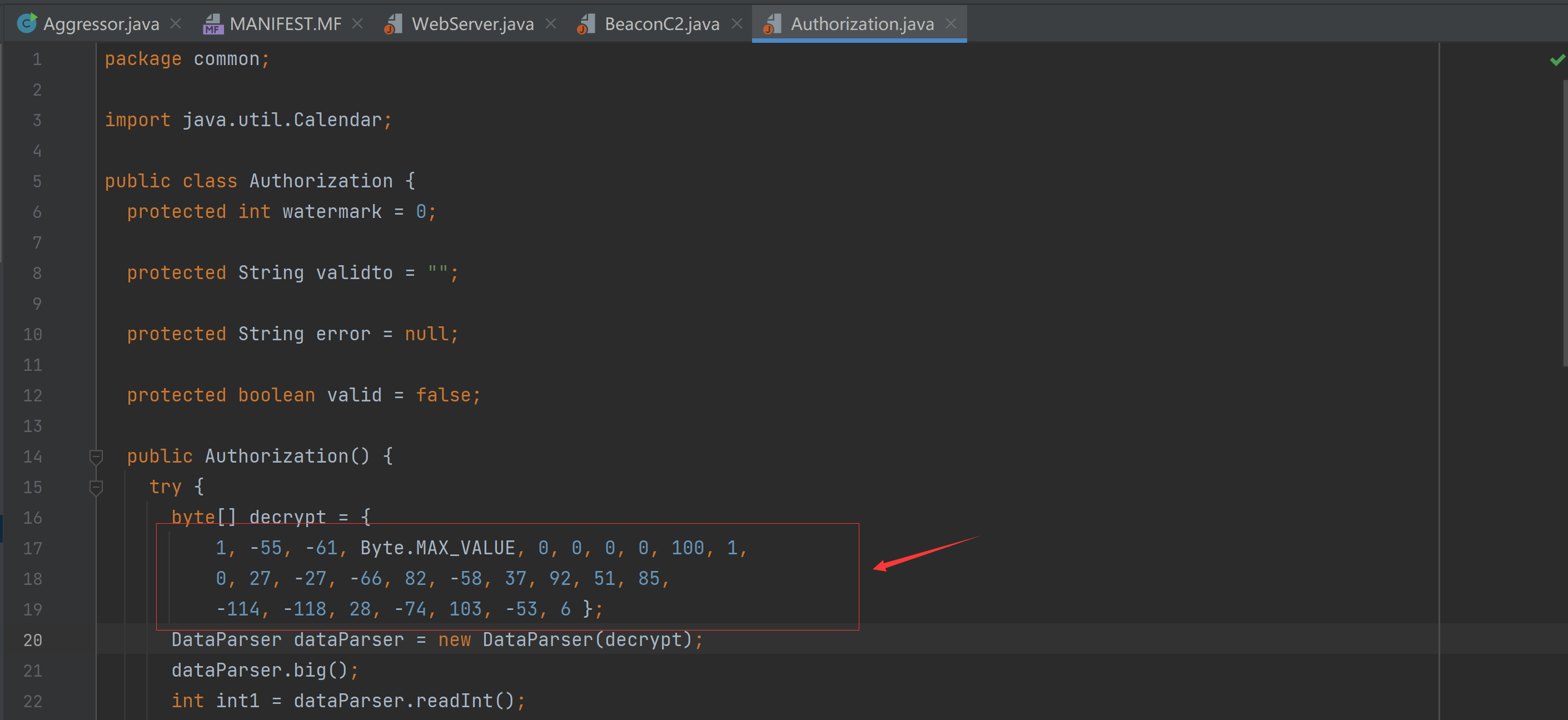
Task: Click 'int1' variable on line 22
Action: click(x=237, y=701)
